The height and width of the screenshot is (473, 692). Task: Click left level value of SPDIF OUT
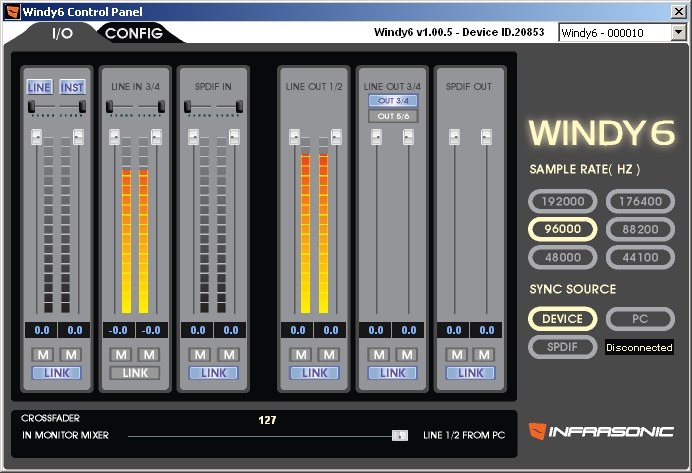pos(453,330)
